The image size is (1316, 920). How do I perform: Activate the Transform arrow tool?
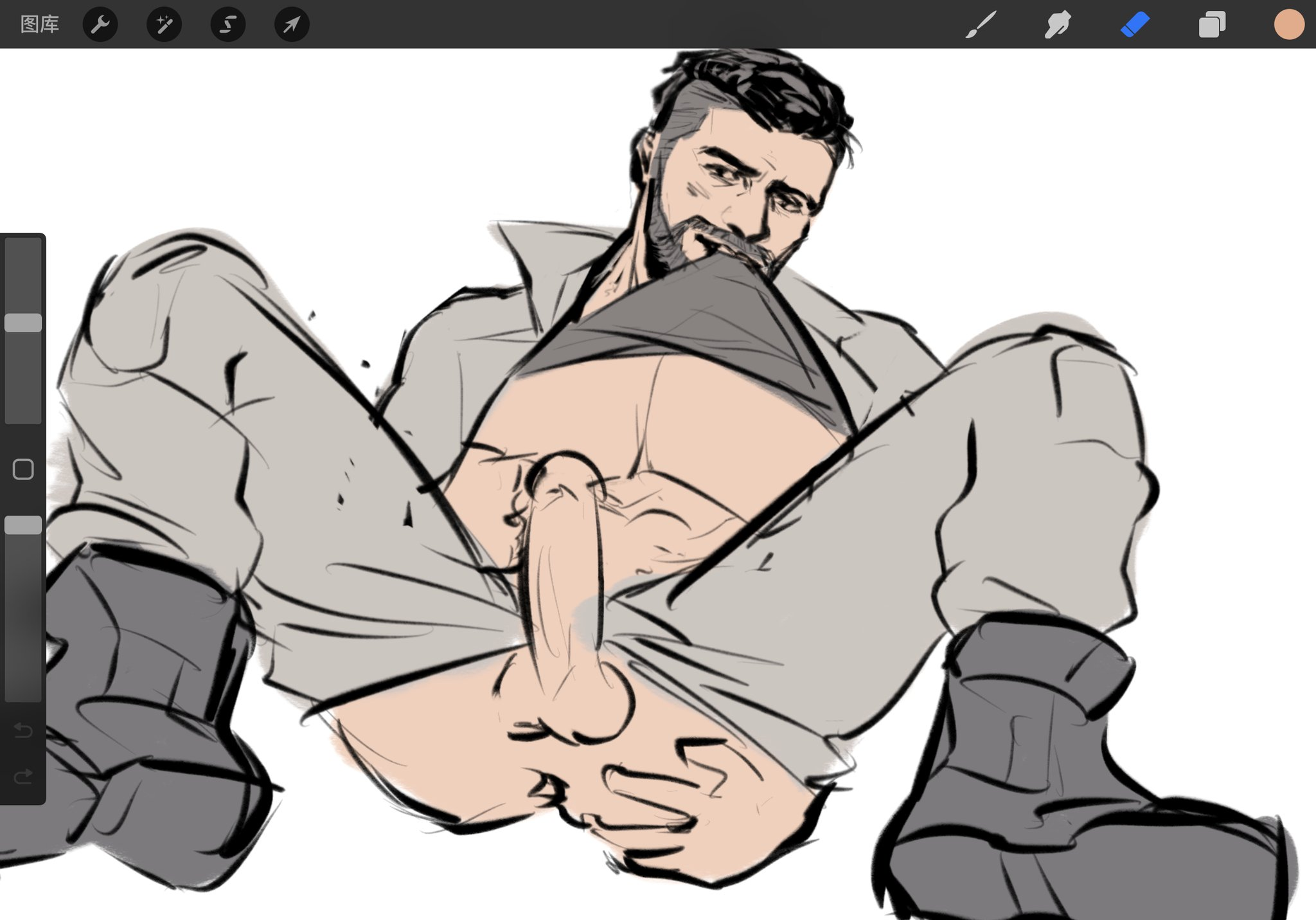coord(292,24)
